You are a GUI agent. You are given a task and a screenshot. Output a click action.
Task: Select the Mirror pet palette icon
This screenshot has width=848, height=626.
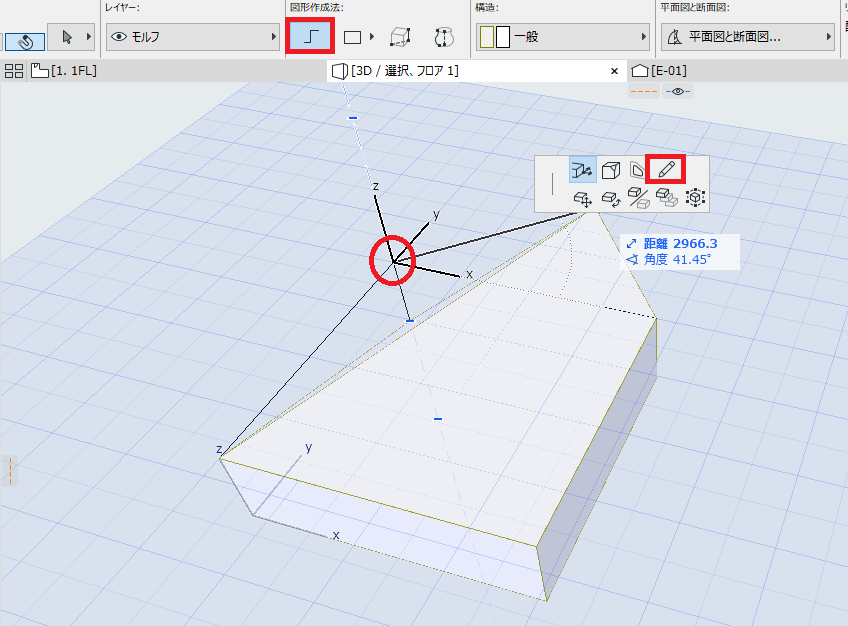tap(639, 198)
